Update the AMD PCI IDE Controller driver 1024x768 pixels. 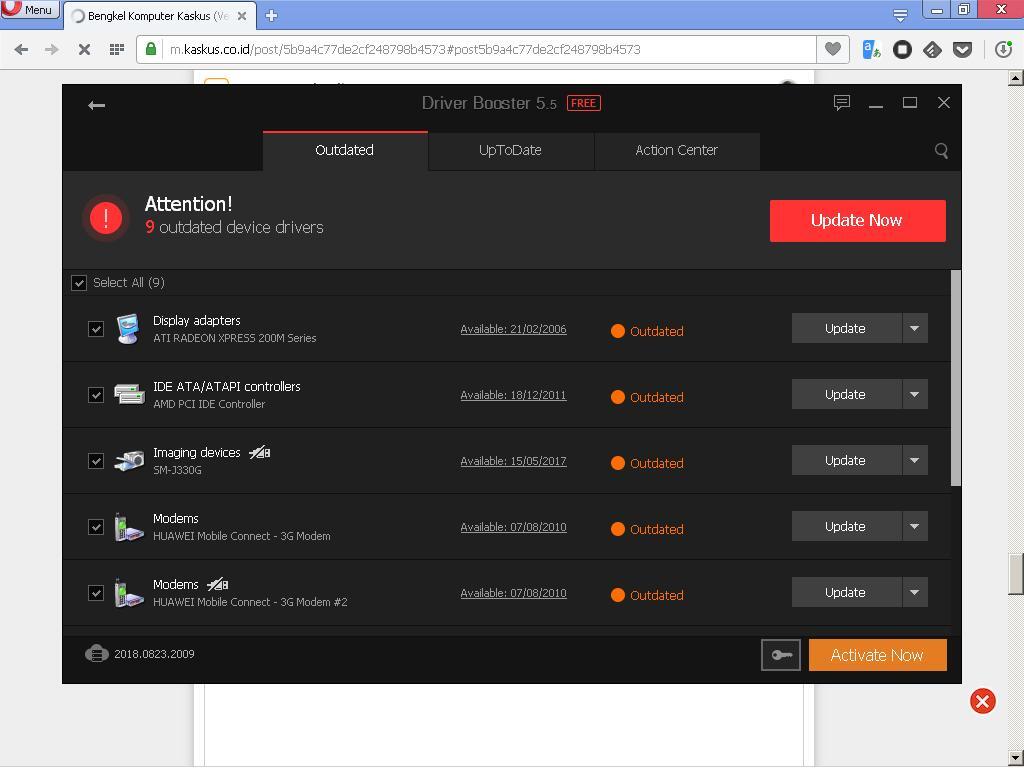pos(846,394)
